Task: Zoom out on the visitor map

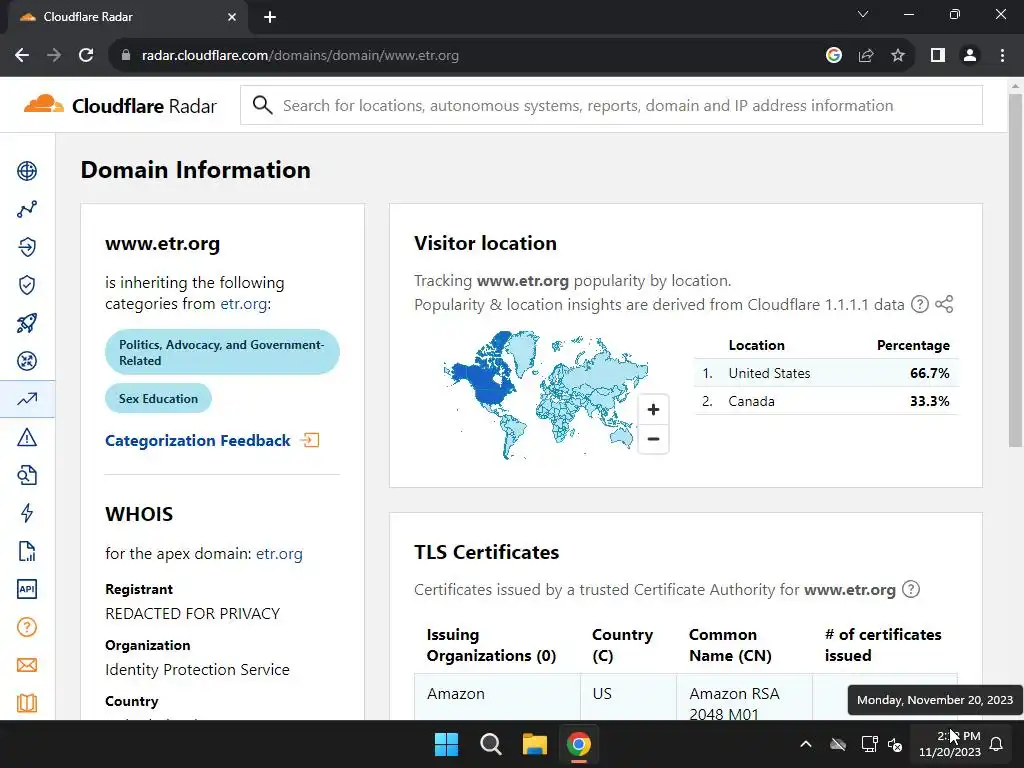Action: 653,439
